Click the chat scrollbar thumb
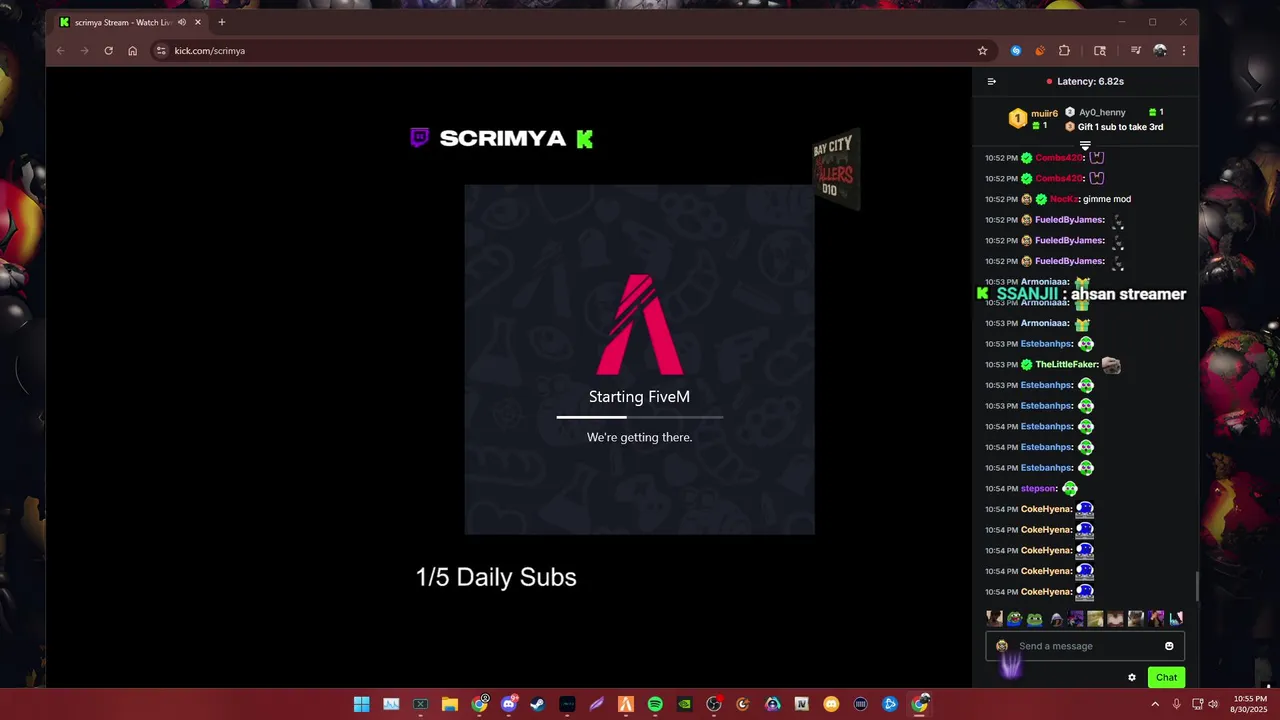This screenshot has height=720, width=1280. (1196, 586)
